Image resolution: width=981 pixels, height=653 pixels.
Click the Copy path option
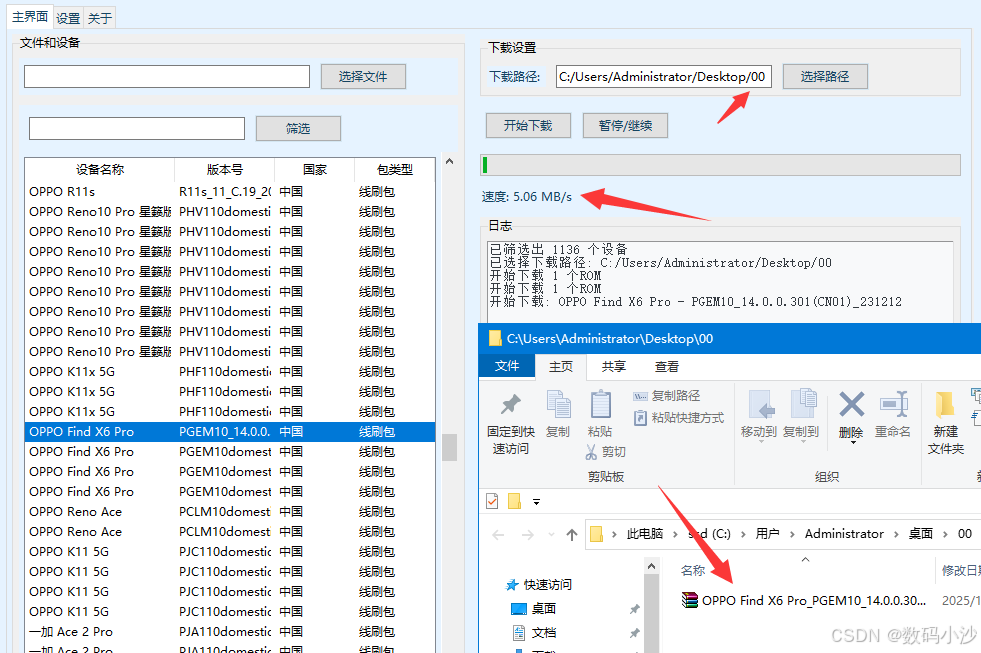point(667,396)
